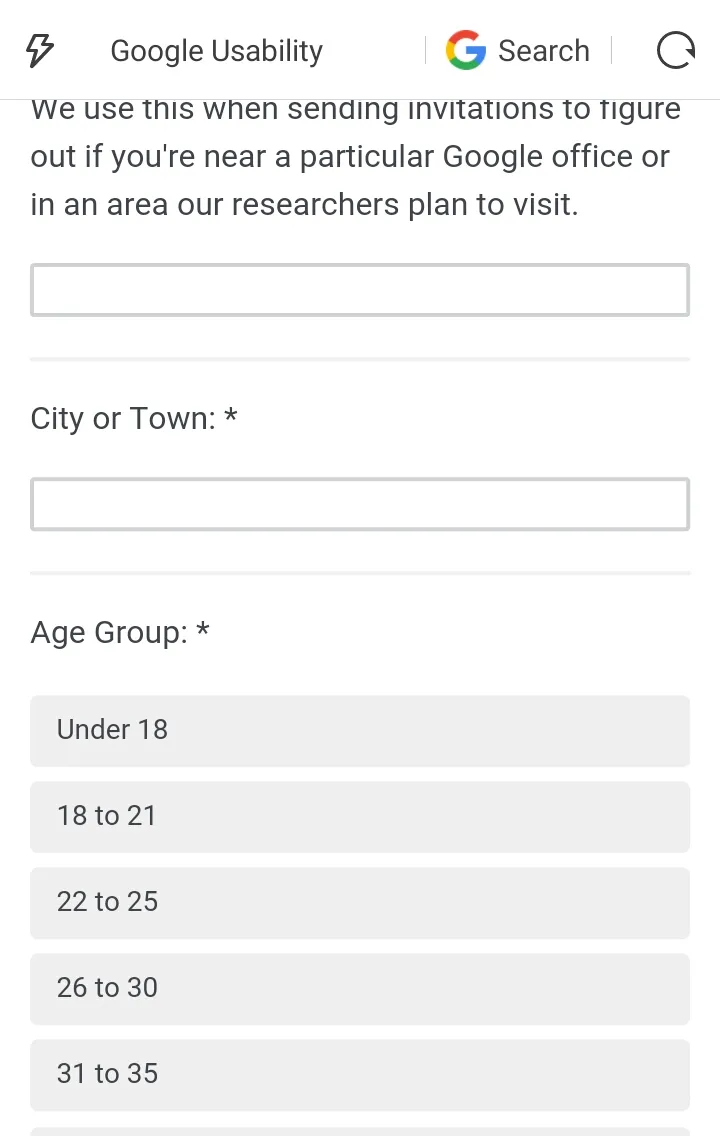Click the divider line above Age Group
The image size is (720, 1136).
click(x=360, y=573)
